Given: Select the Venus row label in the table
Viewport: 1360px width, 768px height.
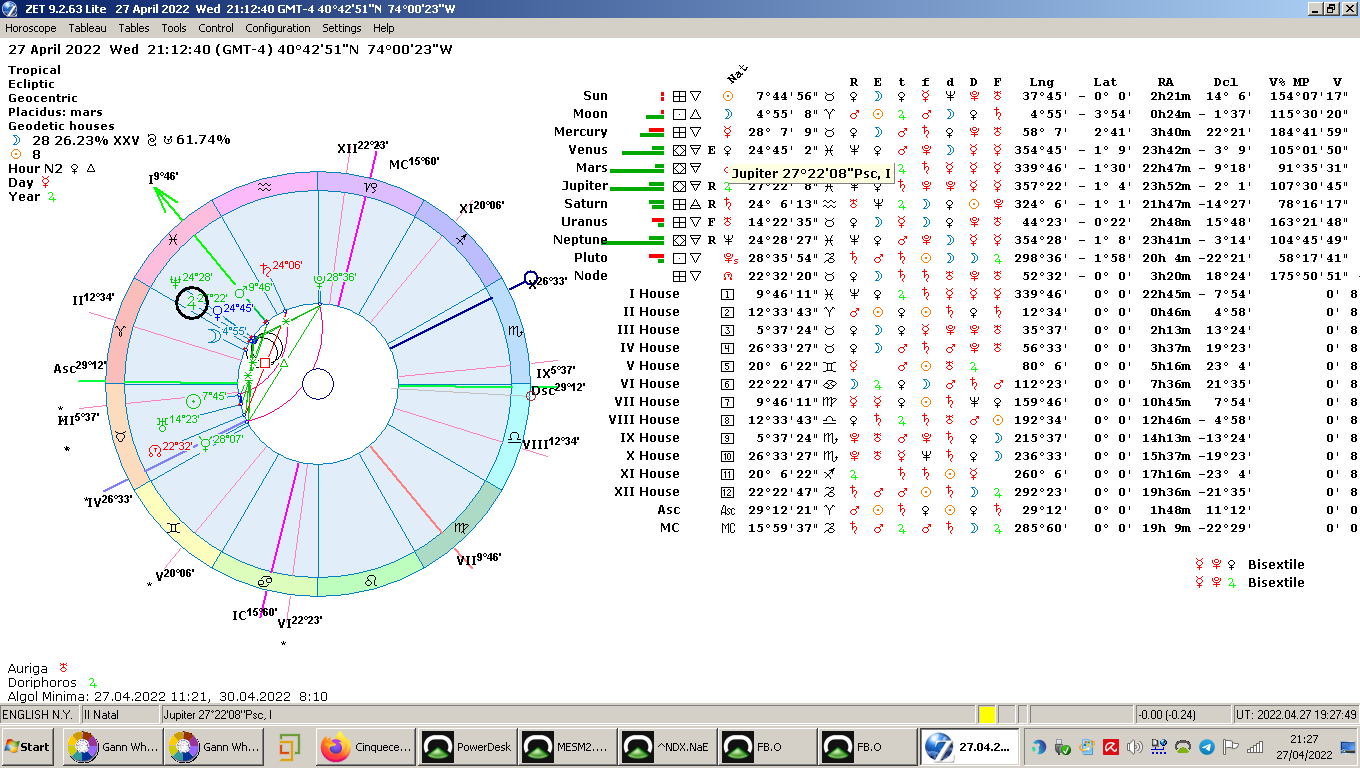Looking at the screenshot, I should click(588, 150).
